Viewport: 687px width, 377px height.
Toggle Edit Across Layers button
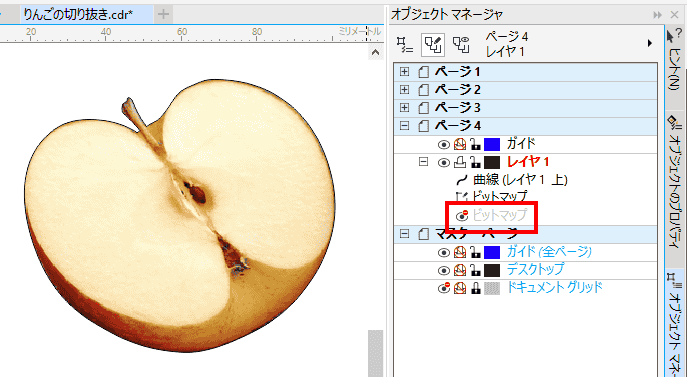(x=433, y=45)
